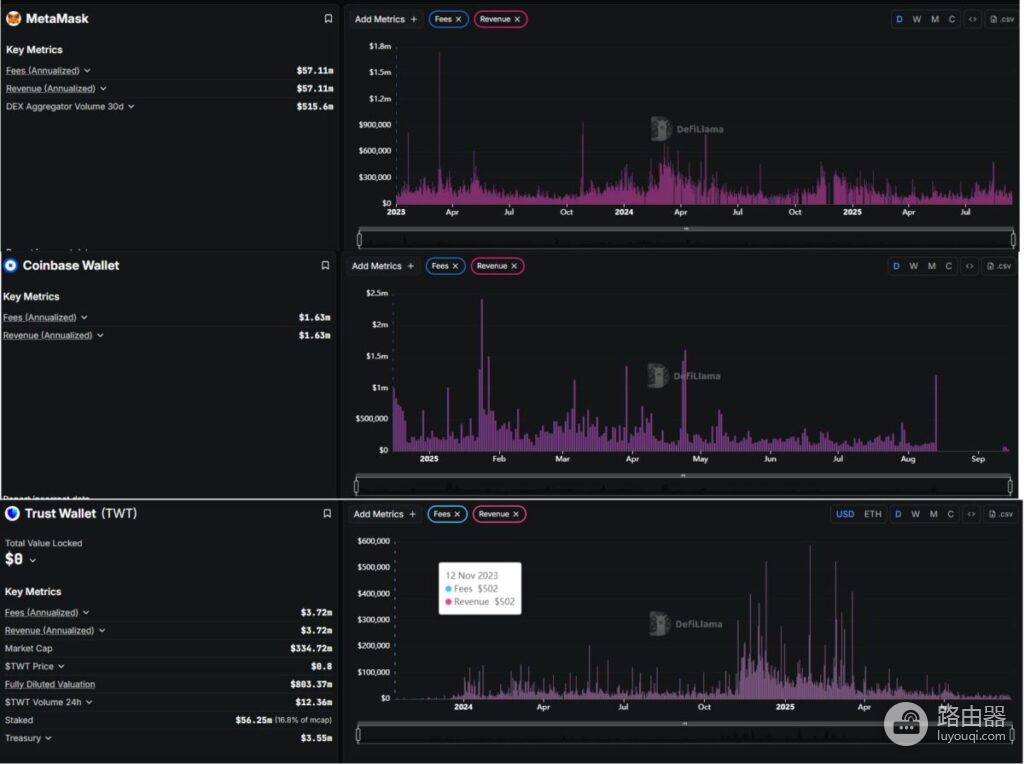Bookmark the Coinbase Wallet protocol

(x=325, y=266)
